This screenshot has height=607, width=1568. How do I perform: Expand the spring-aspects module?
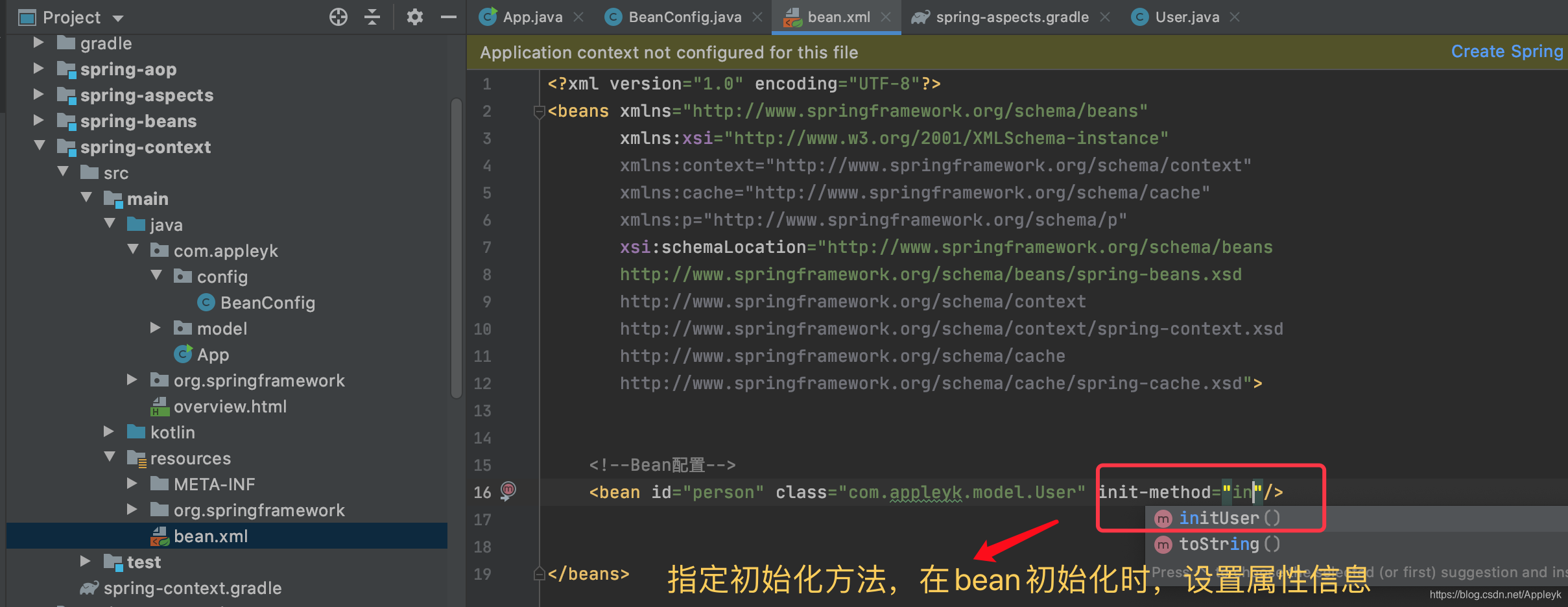tap(38, 94)
